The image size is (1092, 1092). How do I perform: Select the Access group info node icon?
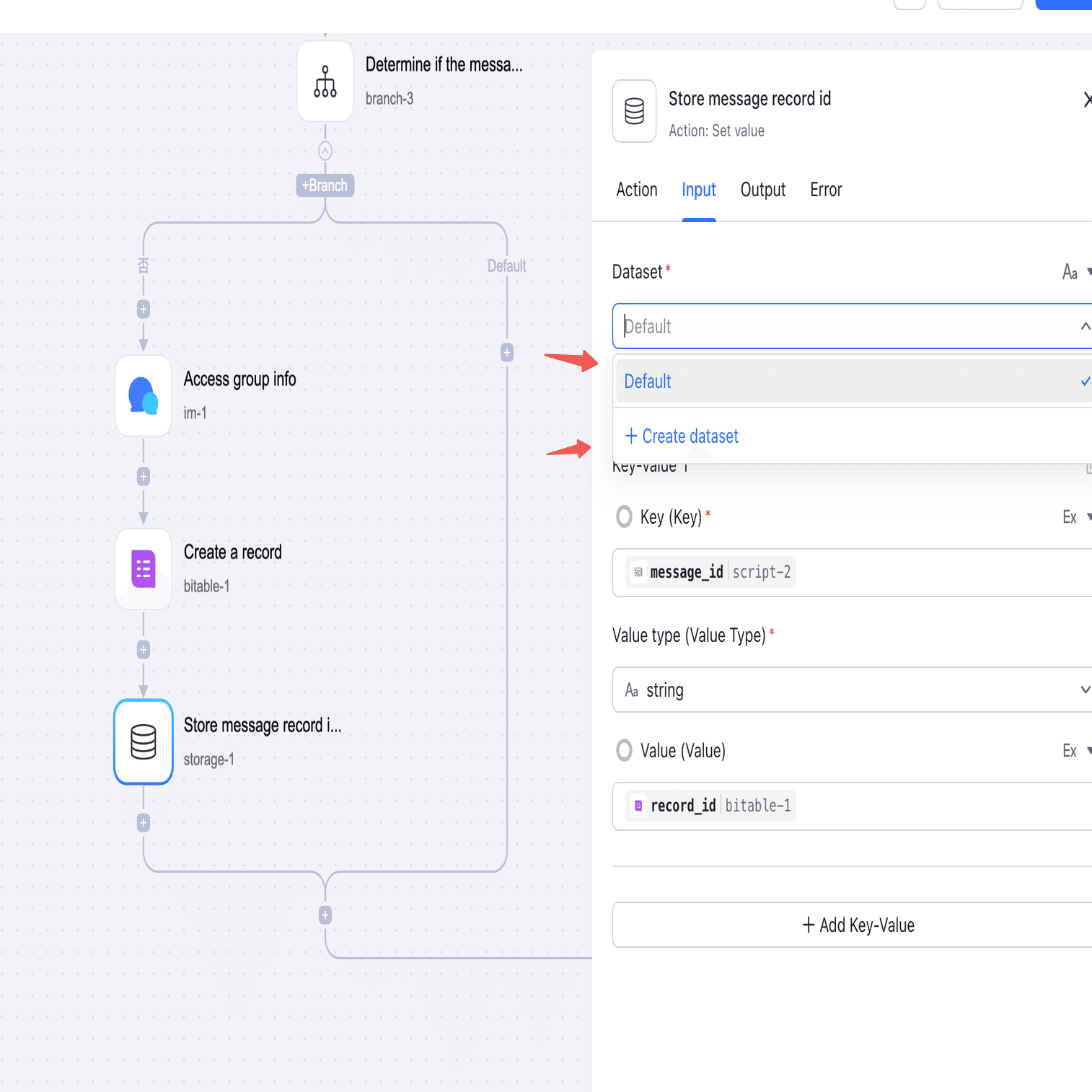[144, 396]
